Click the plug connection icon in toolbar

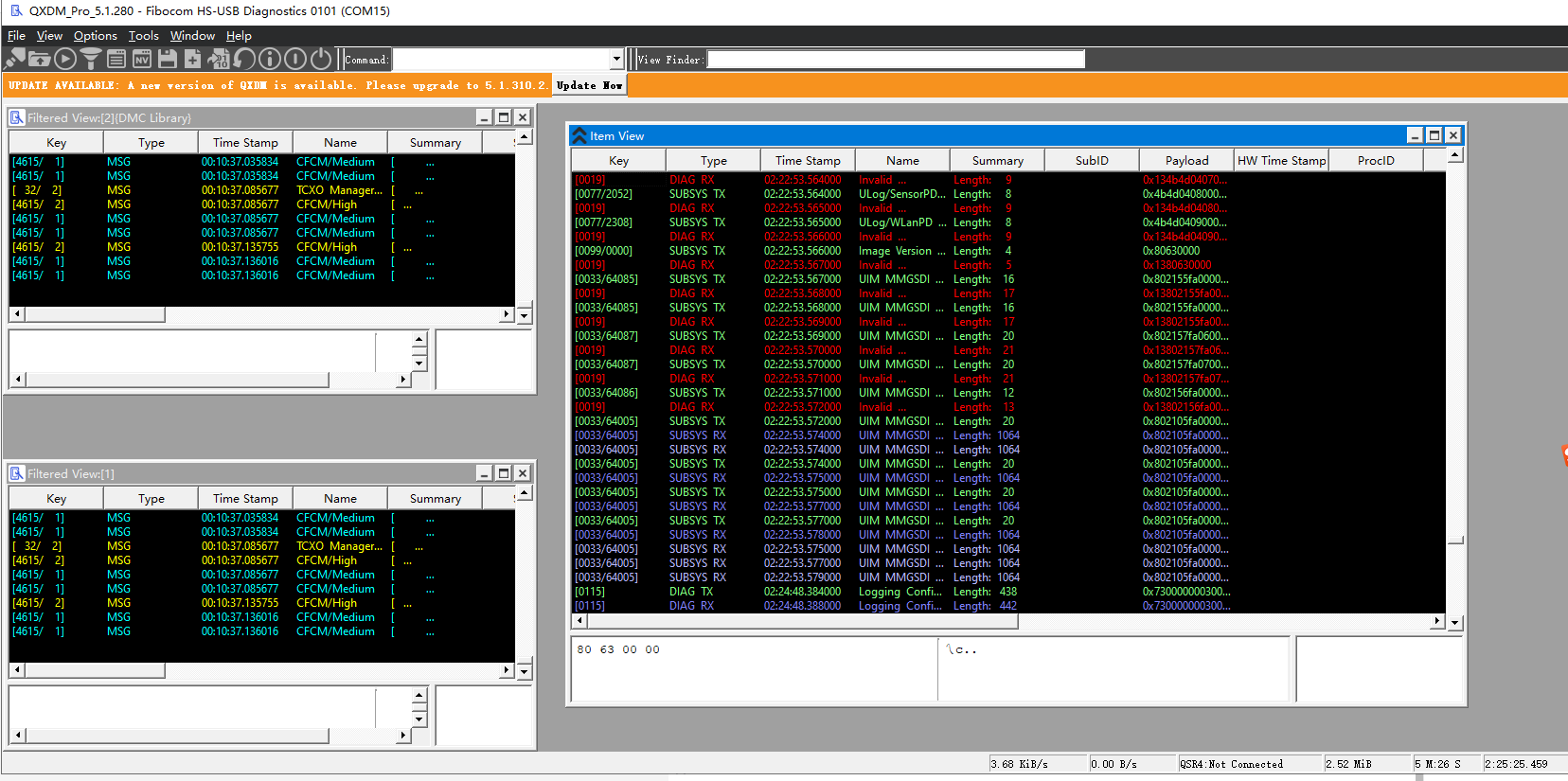point(15,59)
